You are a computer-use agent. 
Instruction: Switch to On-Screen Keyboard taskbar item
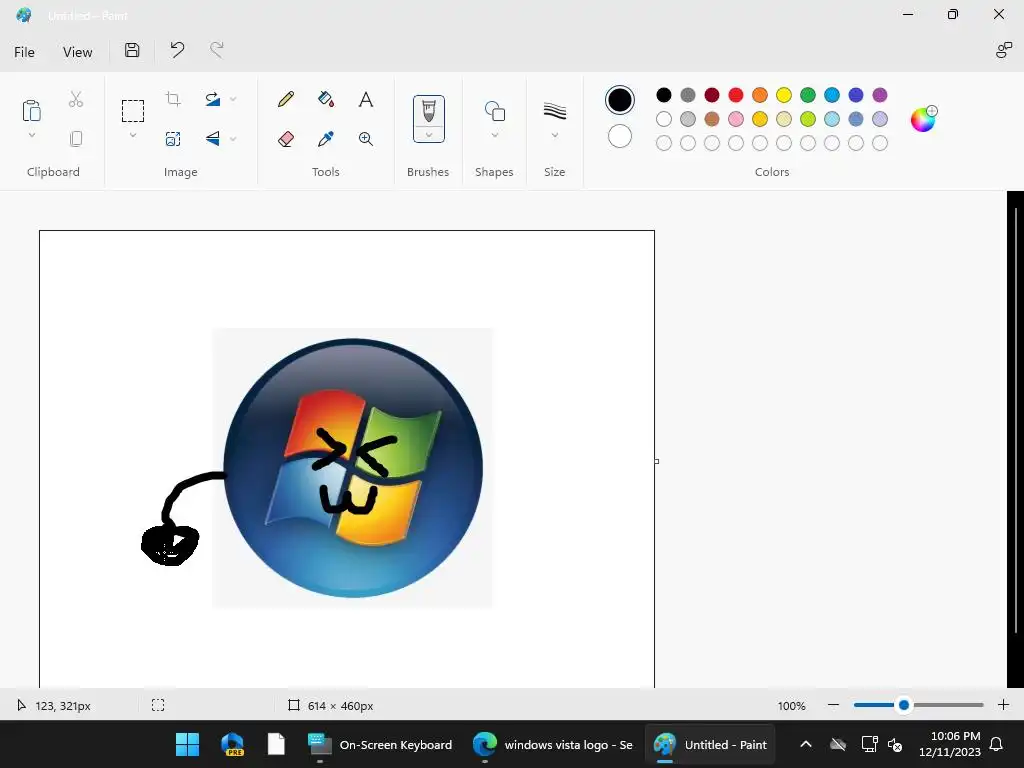[381, 744]
